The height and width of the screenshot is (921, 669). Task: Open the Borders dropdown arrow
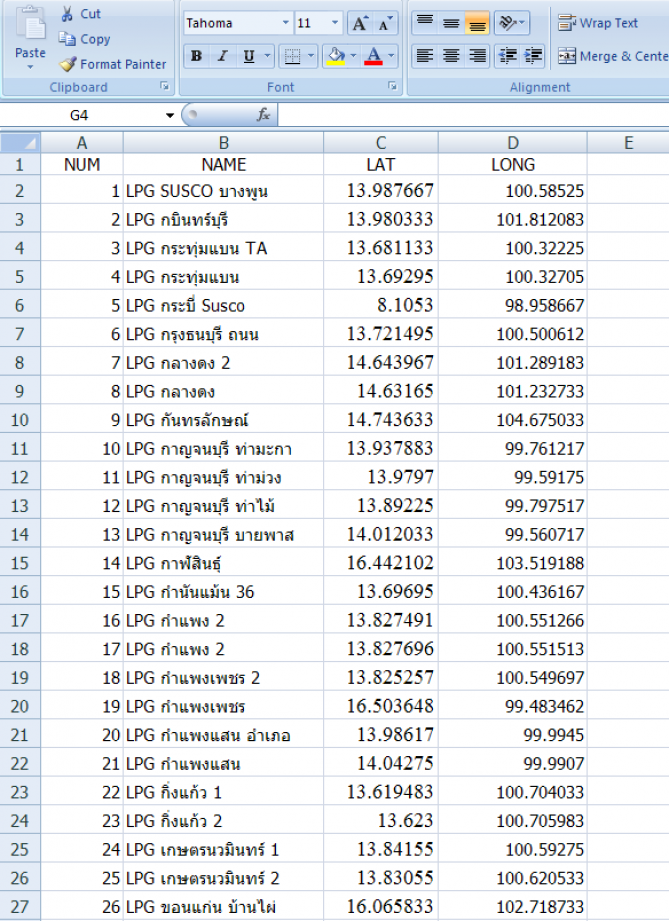point(311,56)
